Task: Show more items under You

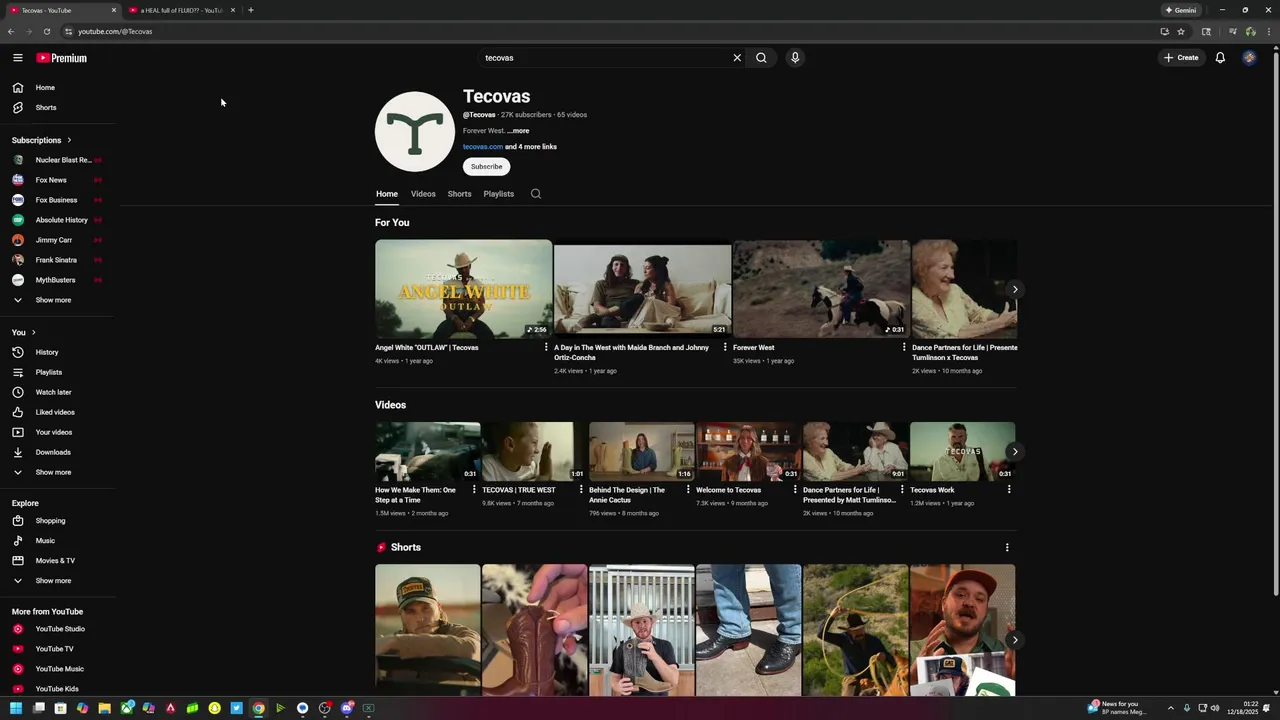Action: pyautogui.click(x=53, y=472)
